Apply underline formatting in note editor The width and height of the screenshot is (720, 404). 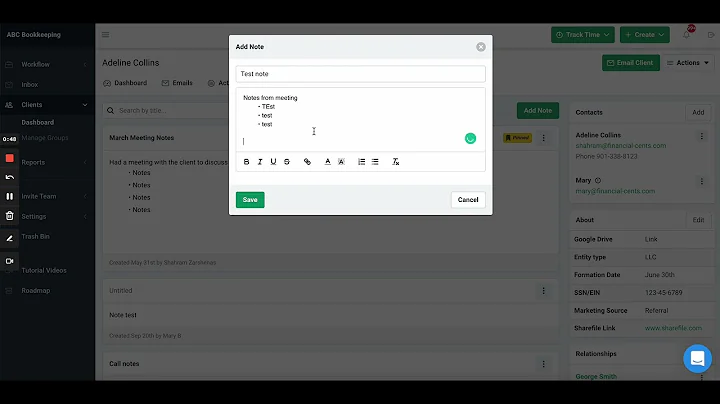[x=273, y=162]
